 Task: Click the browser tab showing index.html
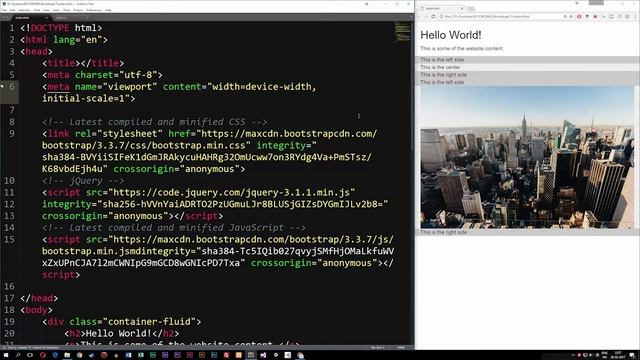[x=441, y=8]
